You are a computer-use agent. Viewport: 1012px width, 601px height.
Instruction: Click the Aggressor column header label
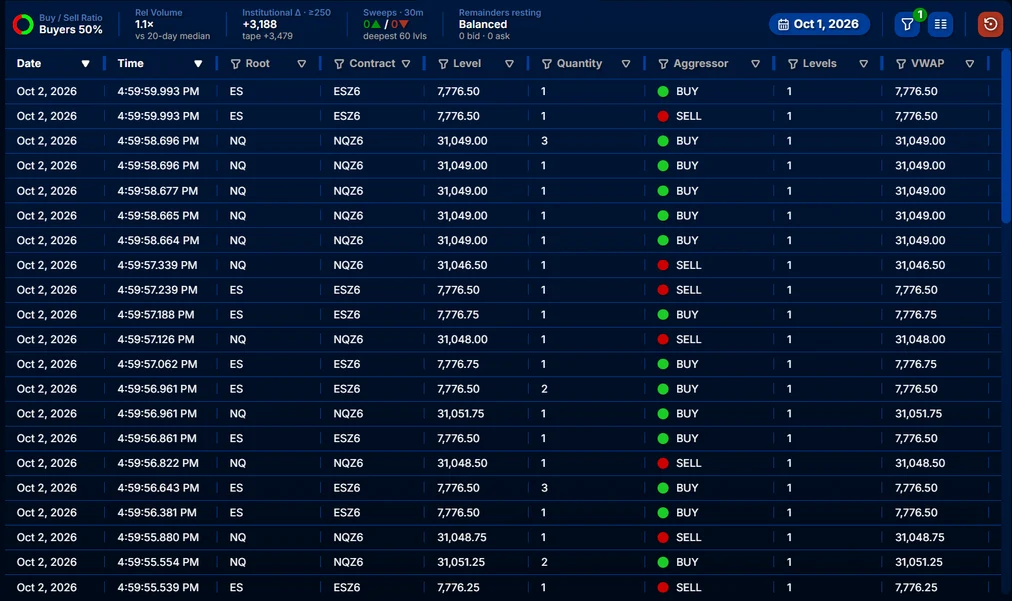pyautogui.click(x=700, y=63)
